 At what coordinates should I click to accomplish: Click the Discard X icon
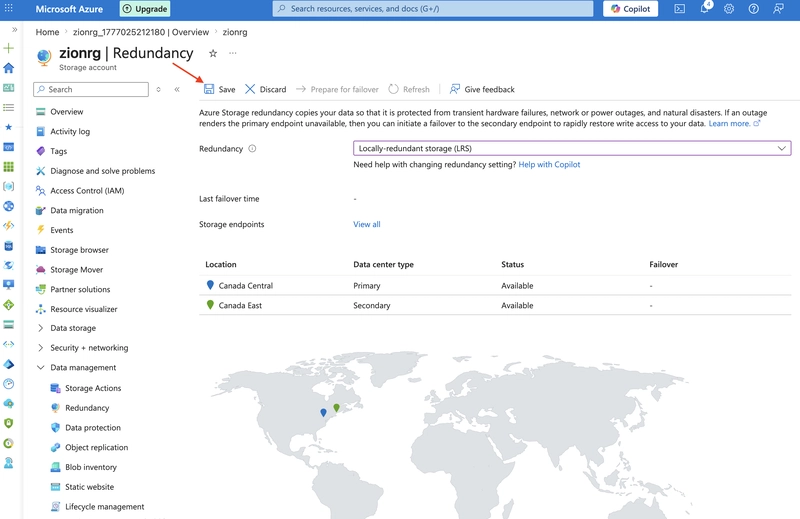point(250,89)
